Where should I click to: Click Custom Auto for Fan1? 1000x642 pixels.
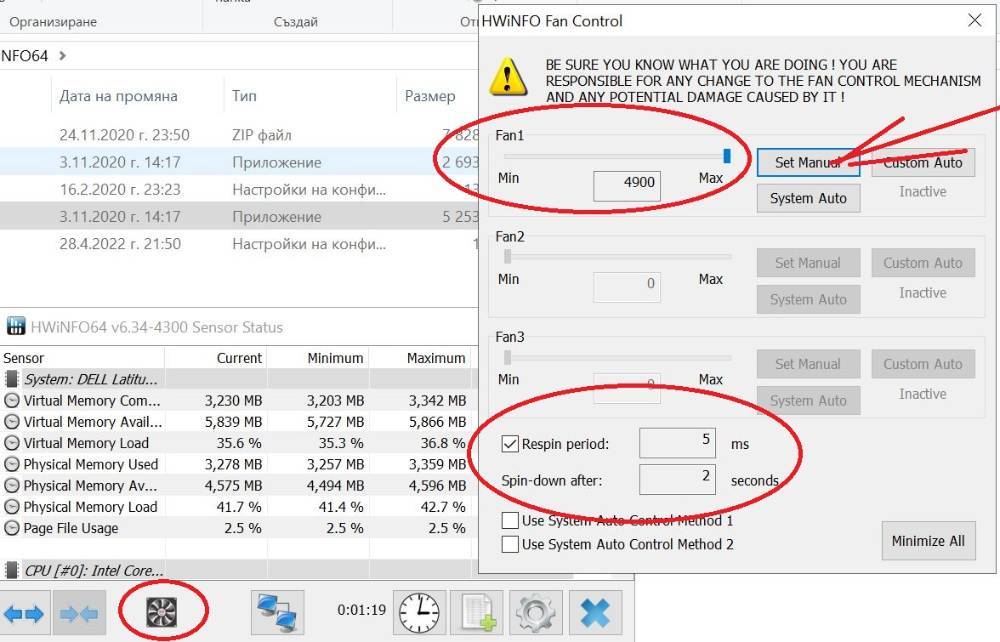pos(923,163)
